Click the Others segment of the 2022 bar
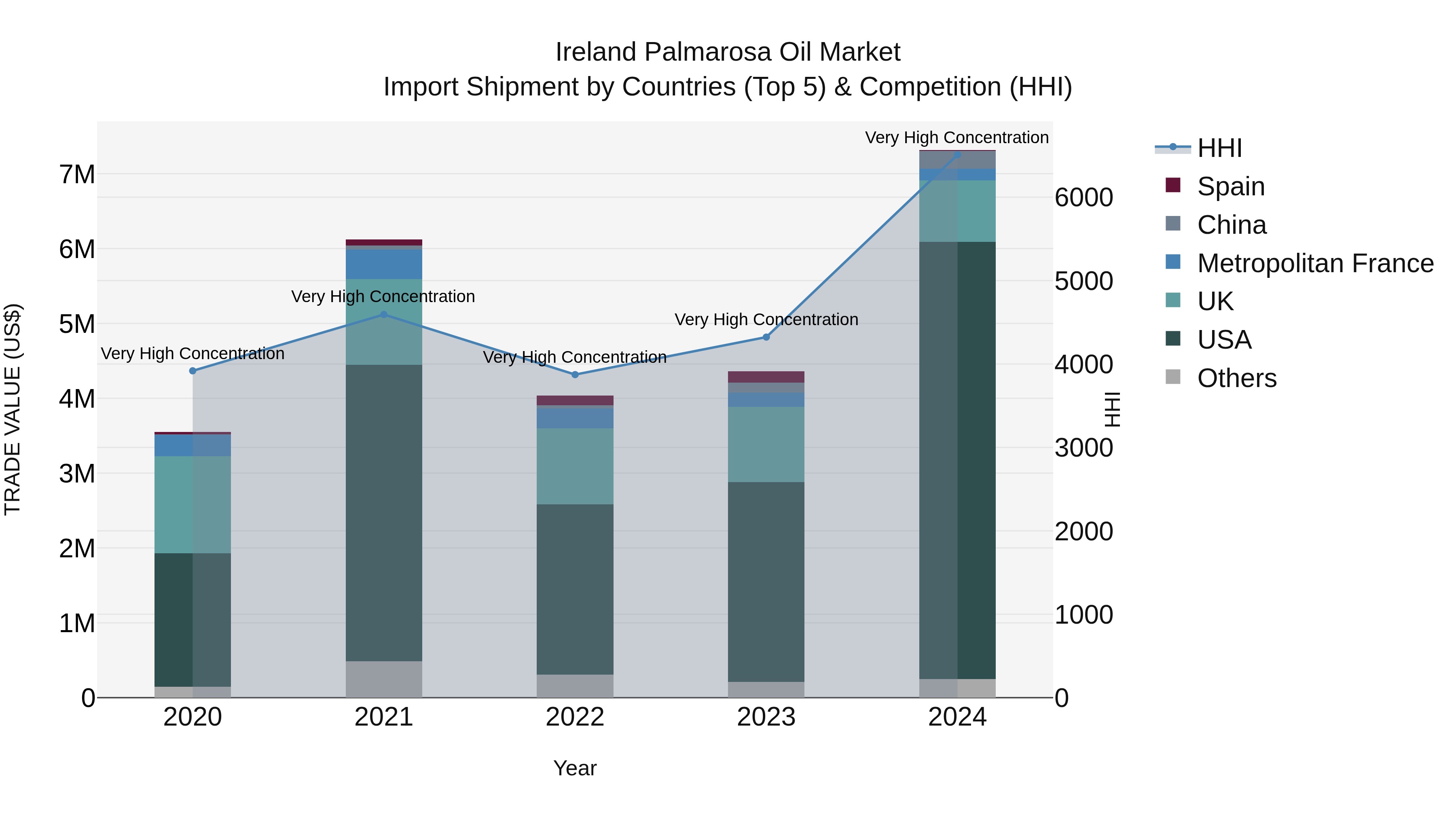 point(575,686)
